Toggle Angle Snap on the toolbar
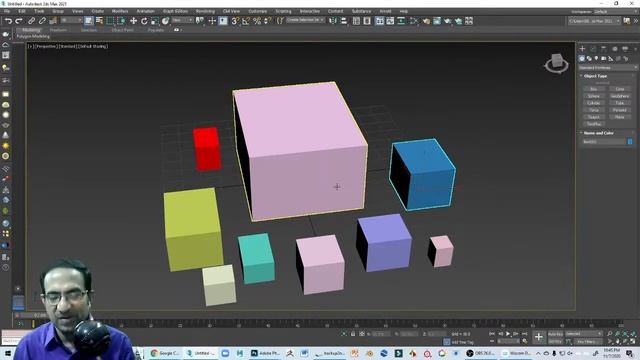Viewport: 640px width, 360px height. click(x=246, y=21)
